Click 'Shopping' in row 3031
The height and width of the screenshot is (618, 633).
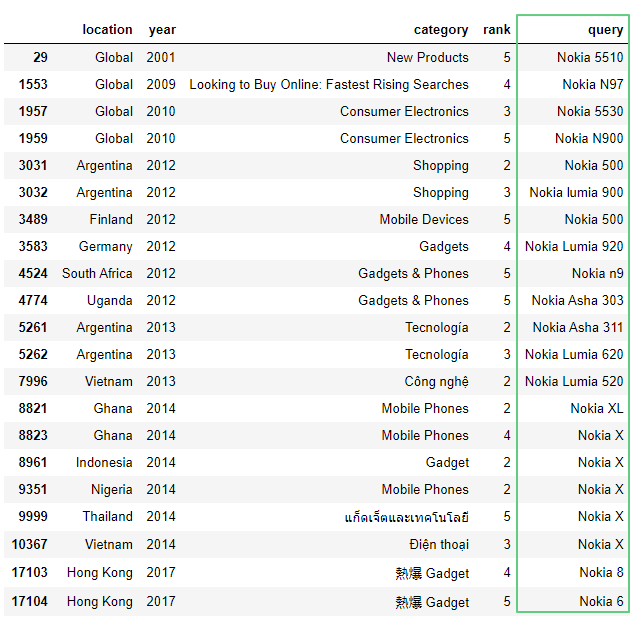440,166
